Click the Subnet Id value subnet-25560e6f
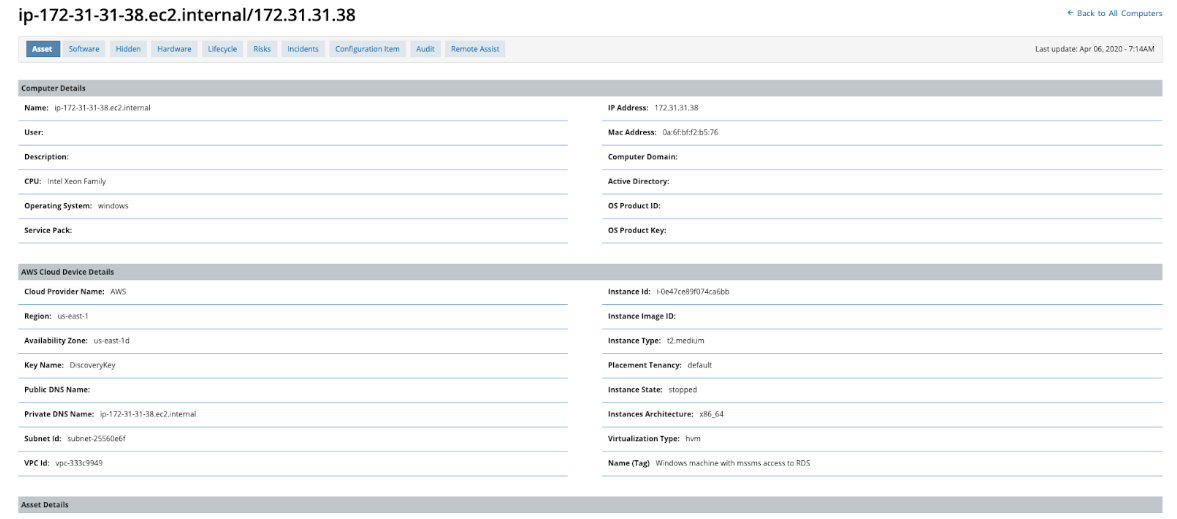The image size is (1177, 519). pyautogui.click(x=97, y=438)
